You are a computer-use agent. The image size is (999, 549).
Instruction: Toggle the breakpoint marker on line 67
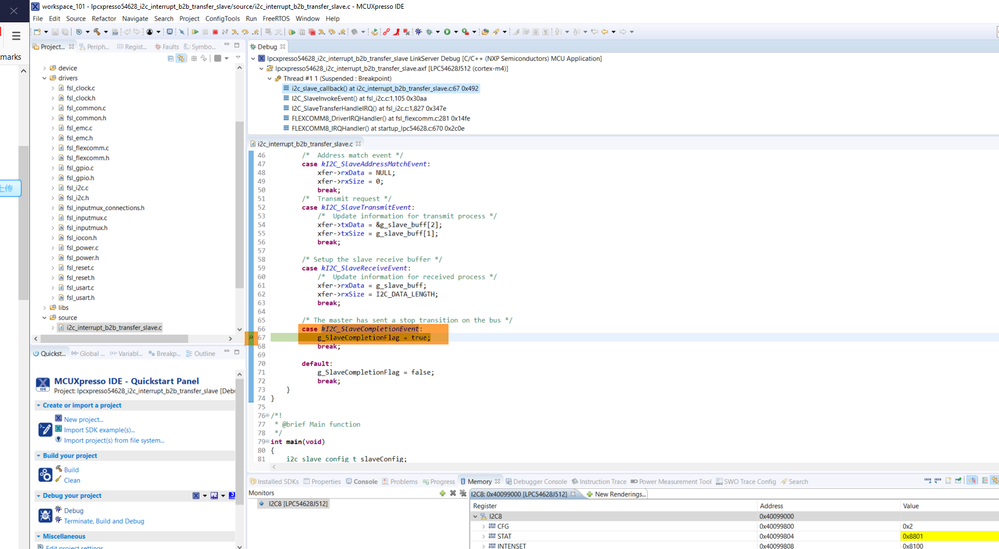pos(251,338)
